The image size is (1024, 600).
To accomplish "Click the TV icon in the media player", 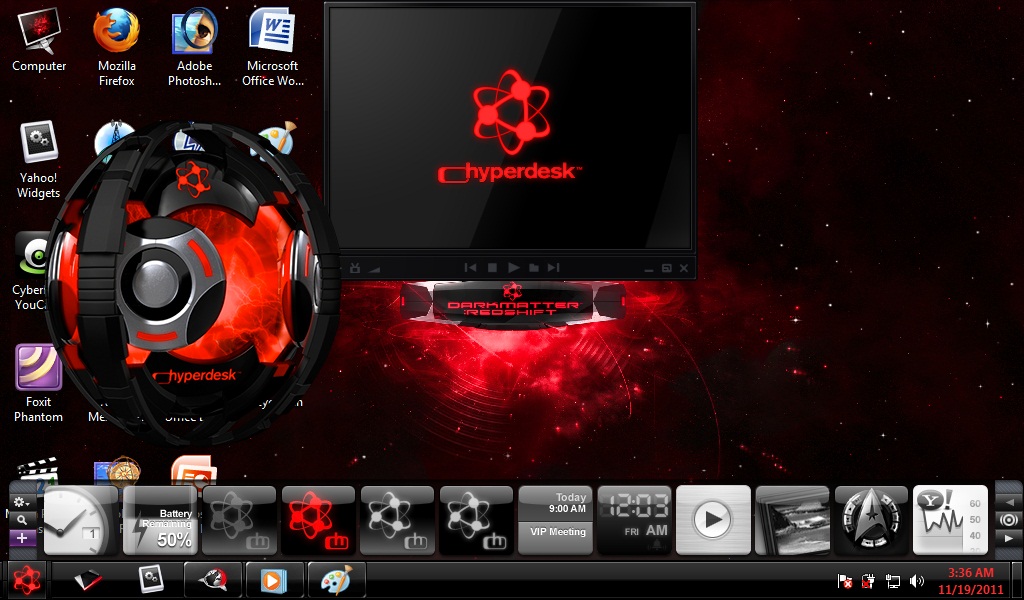I will pyautogui.click(x=355, y=268).
